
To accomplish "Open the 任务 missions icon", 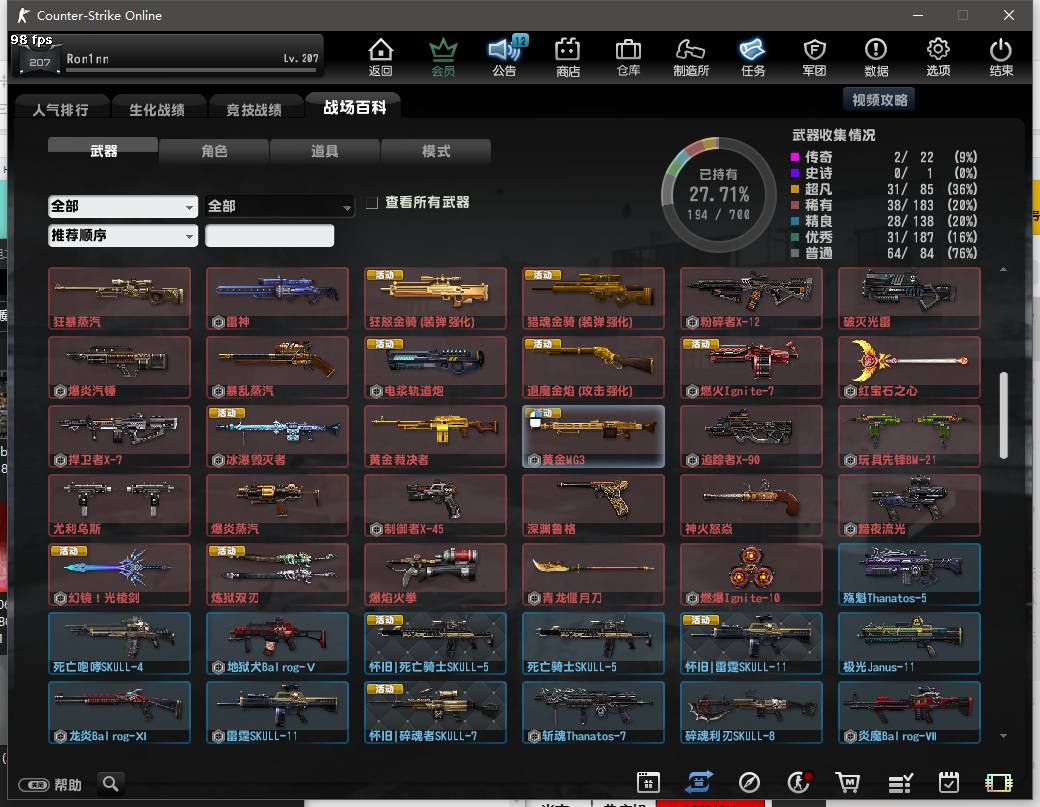I will (753, 56).
